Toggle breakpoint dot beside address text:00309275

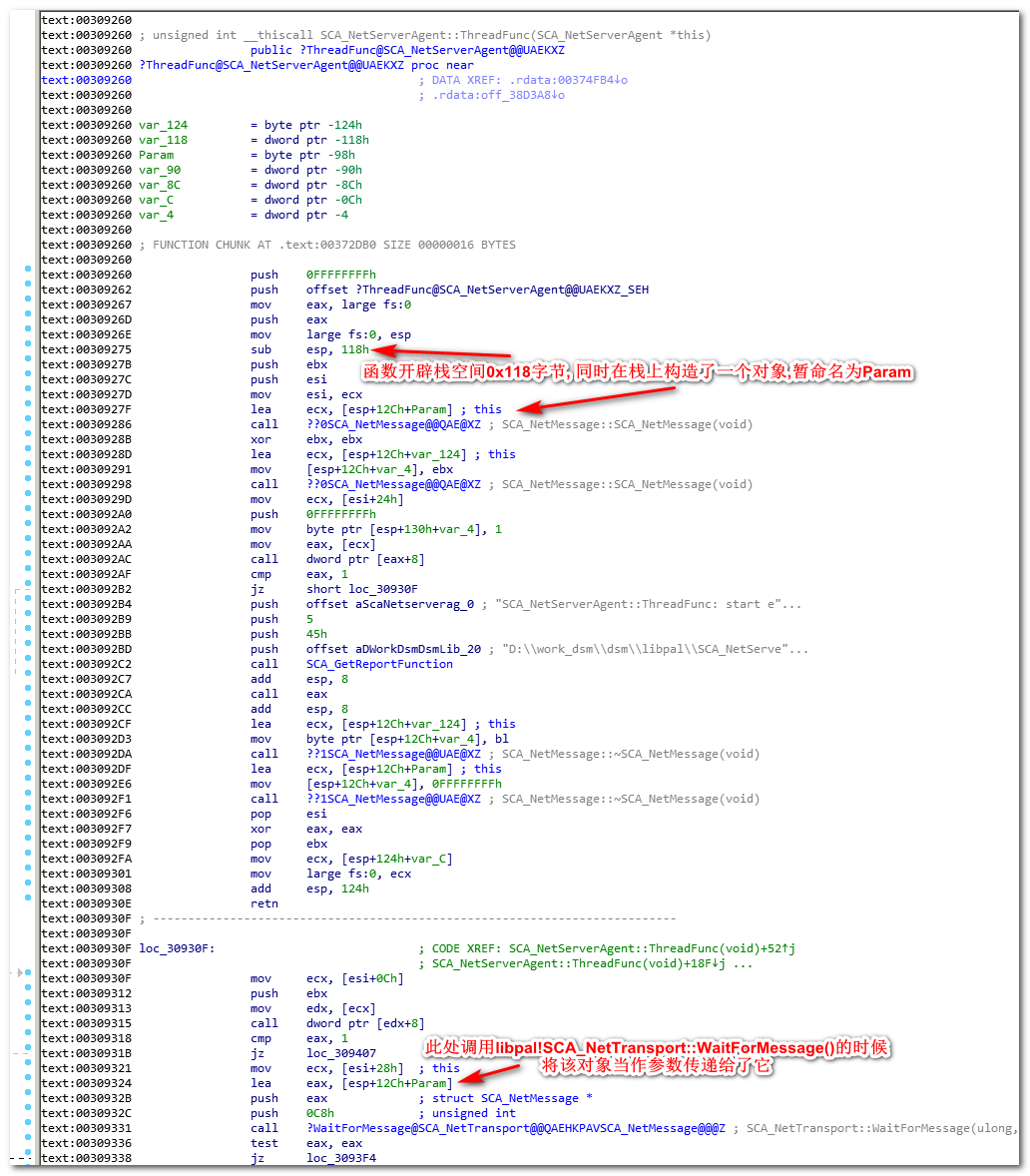pos(28,343)
